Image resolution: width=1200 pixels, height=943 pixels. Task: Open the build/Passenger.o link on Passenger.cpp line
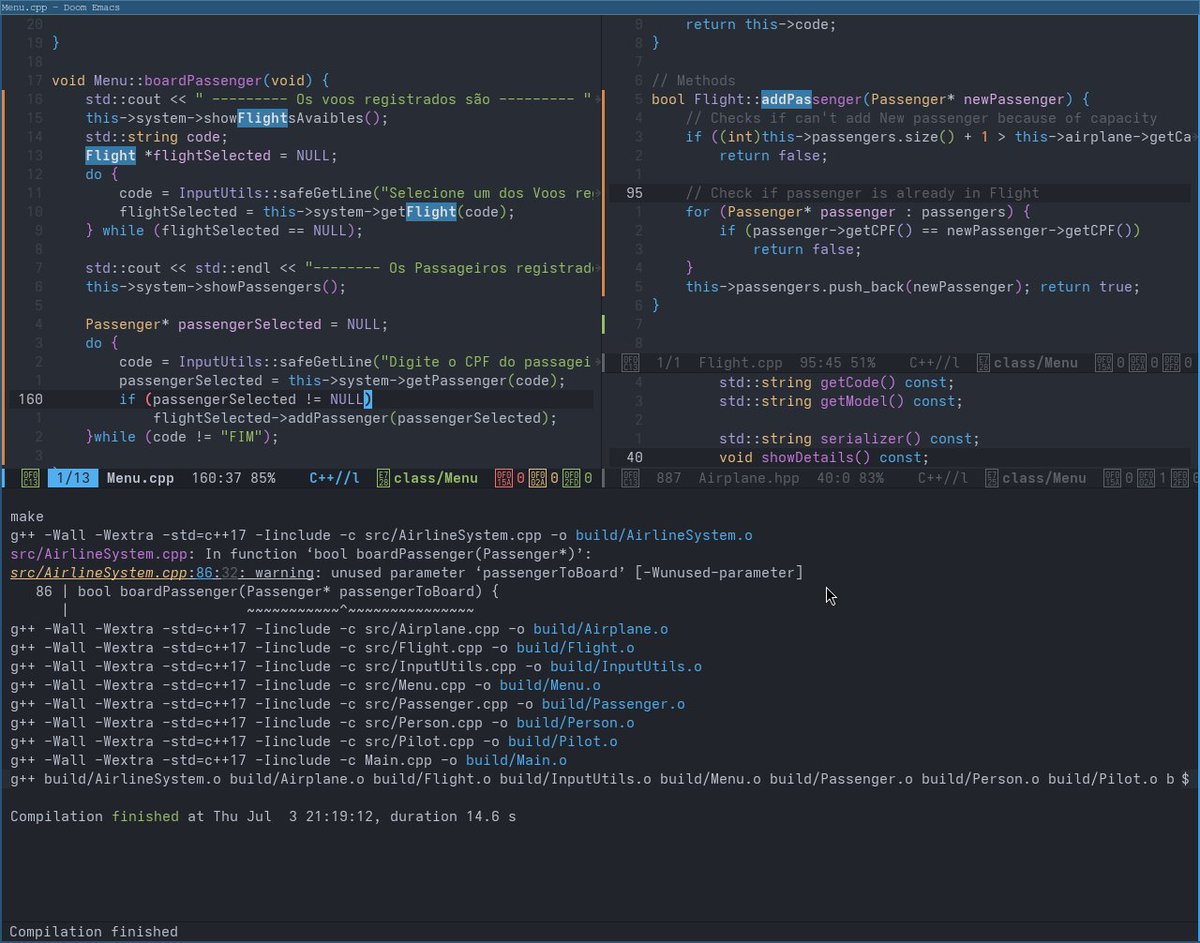tap(613, 704)
